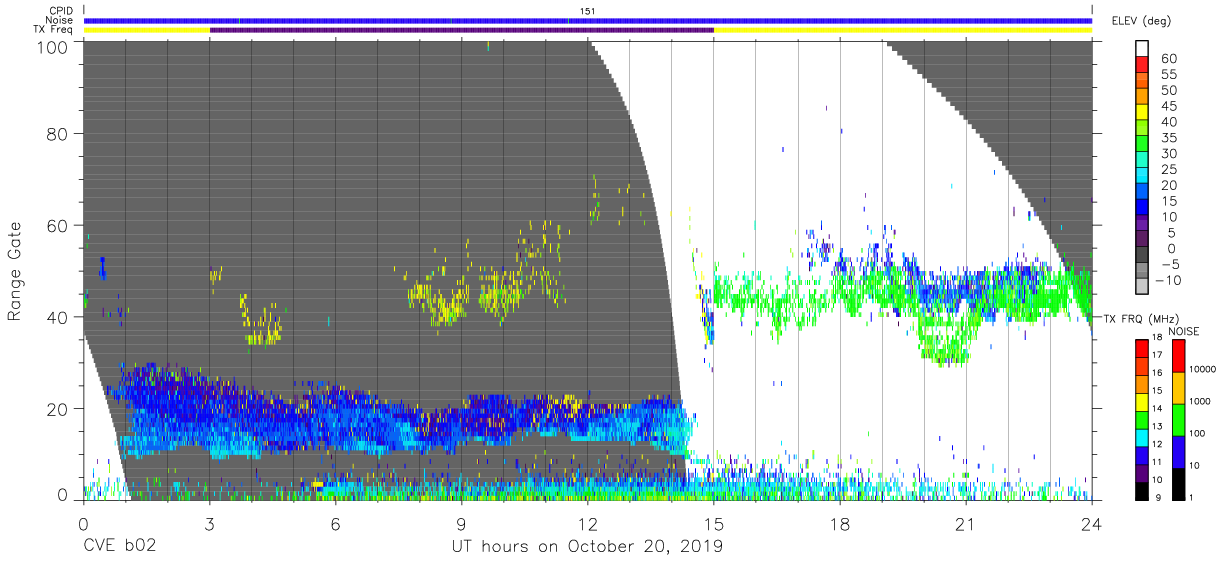This screenshot has height=567, width=1228.
Task: Click the red top swatch of NOISE colorbar
Action: (x=1178, y=355)
